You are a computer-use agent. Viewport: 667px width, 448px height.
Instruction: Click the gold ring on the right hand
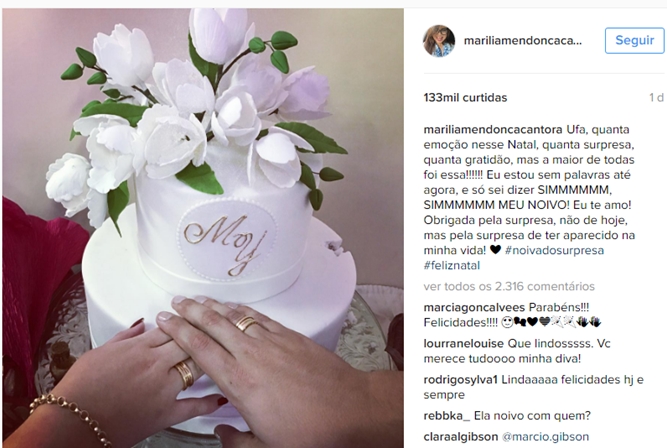(245, 323)
